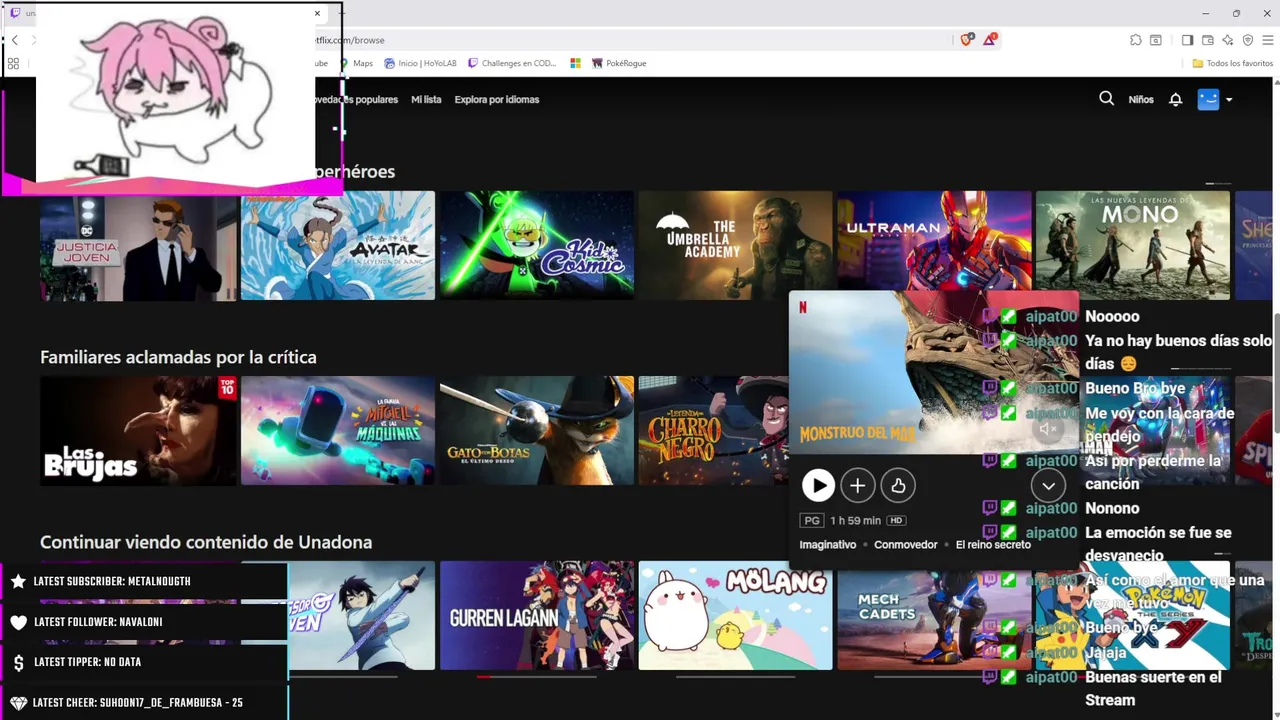Click the Microsoft logo bookmark
This screenshot has height=720, width=1280.
click(575, 63)
